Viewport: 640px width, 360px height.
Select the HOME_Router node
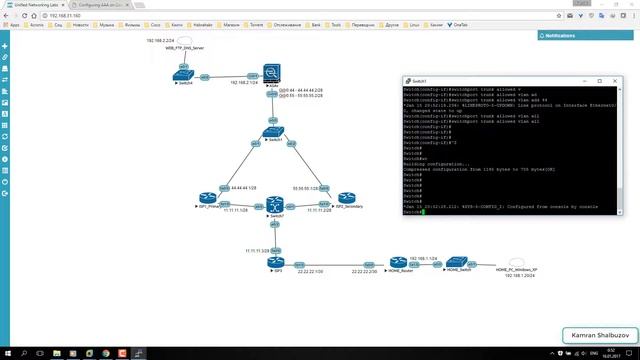tap(398, 262)
